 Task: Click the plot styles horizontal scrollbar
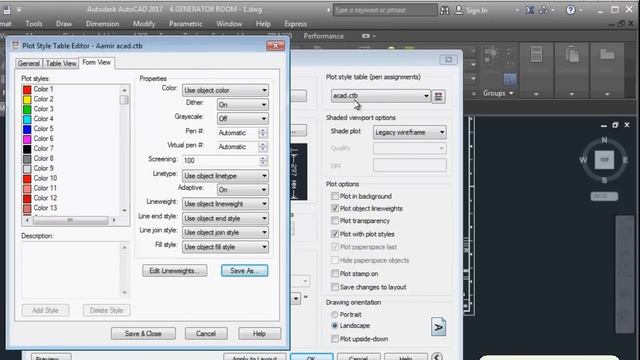tap(70, 220)
